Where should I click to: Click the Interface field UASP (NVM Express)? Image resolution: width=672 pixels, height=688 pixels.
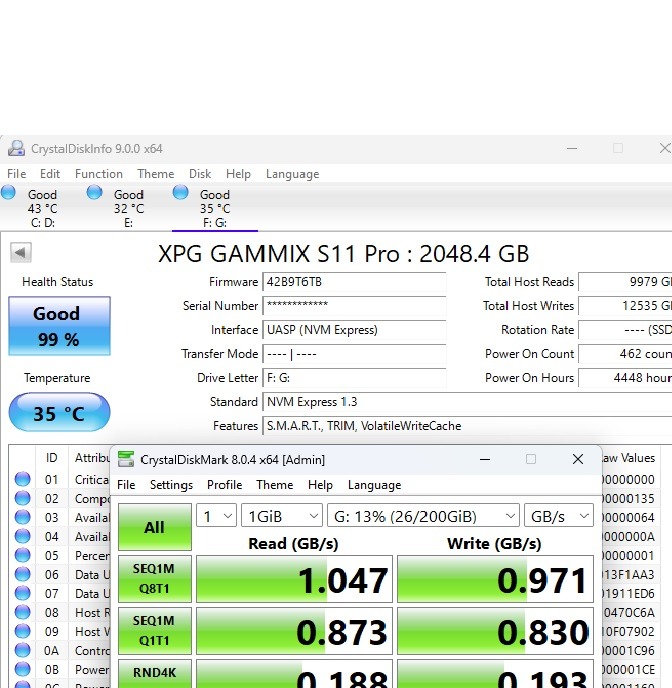[x=354, y=330]
